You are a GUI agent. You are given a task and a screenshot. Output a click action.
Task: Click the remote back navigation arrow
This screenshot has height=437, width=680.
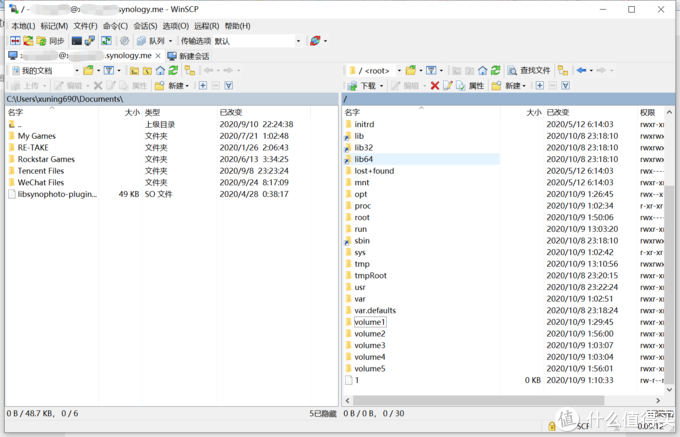coord(581,71)
